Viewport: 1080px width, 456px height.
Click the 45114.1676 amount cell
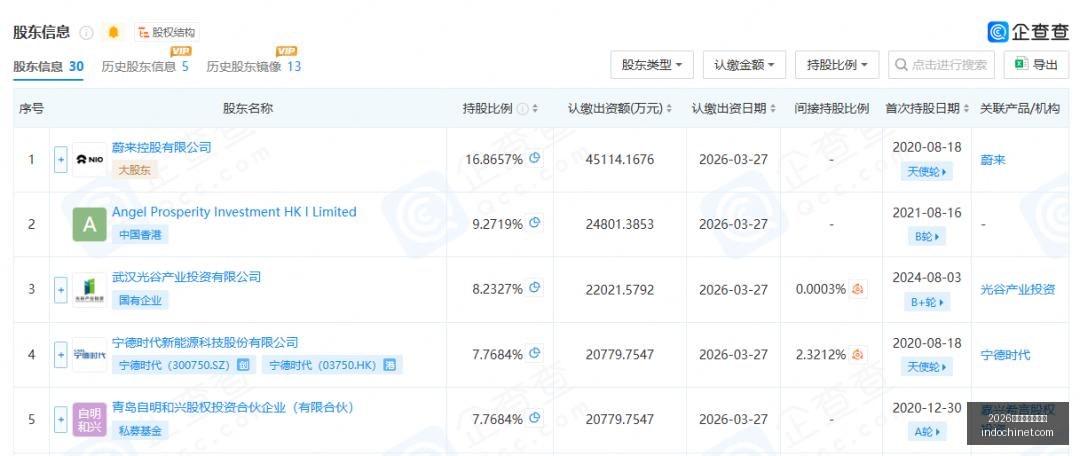tap(620, 160)
